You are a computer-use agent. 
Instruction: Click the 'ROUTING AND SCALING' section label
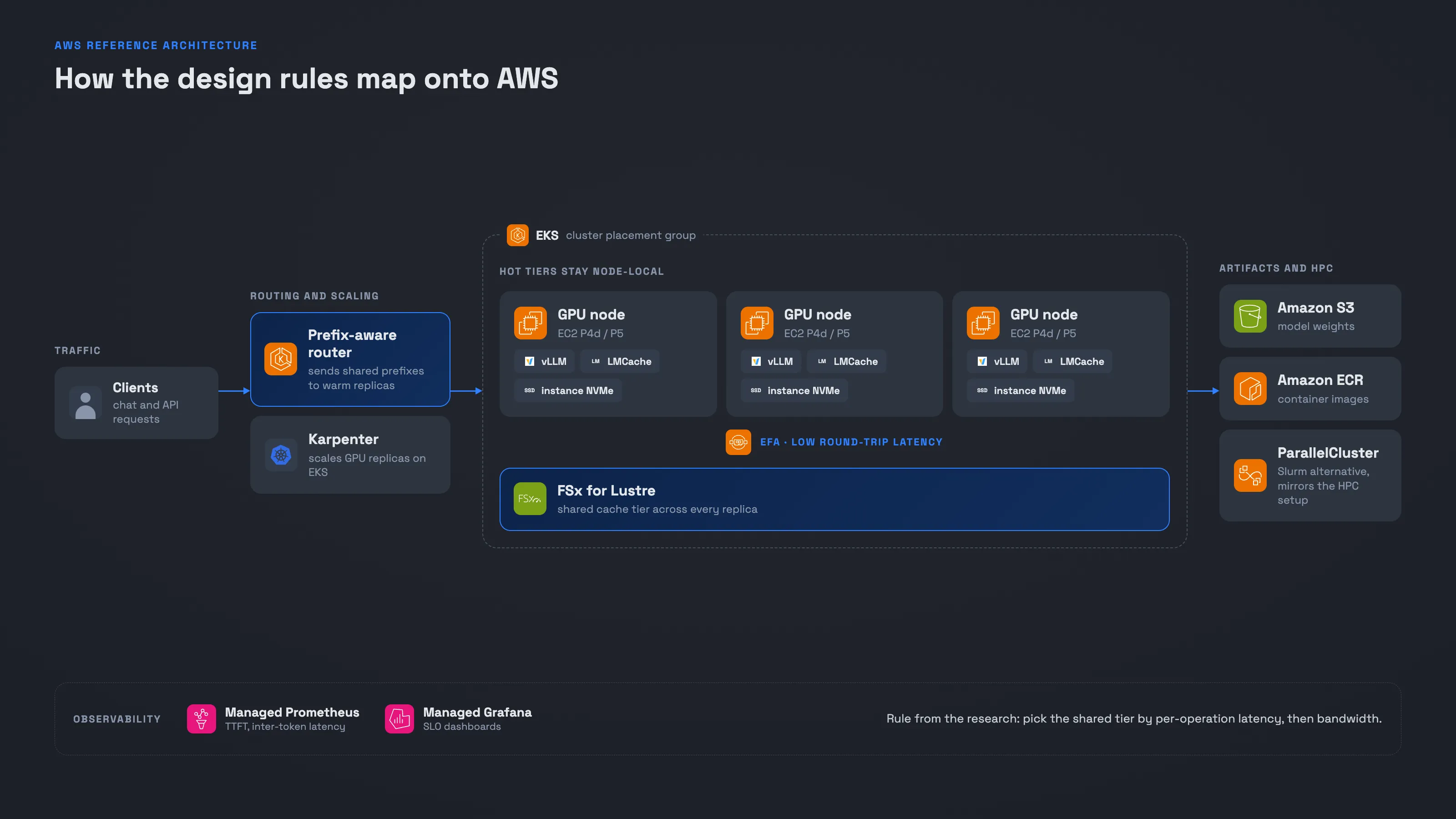[314, 296]
